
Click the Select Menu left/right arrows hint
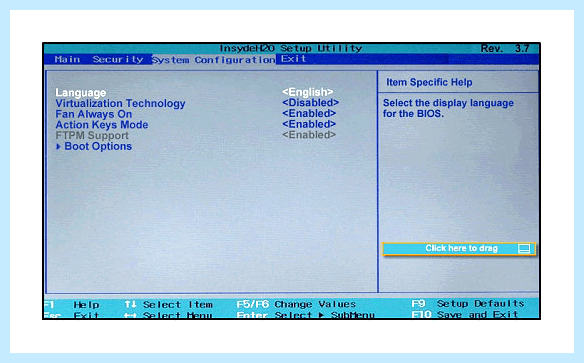pos(168,315)
